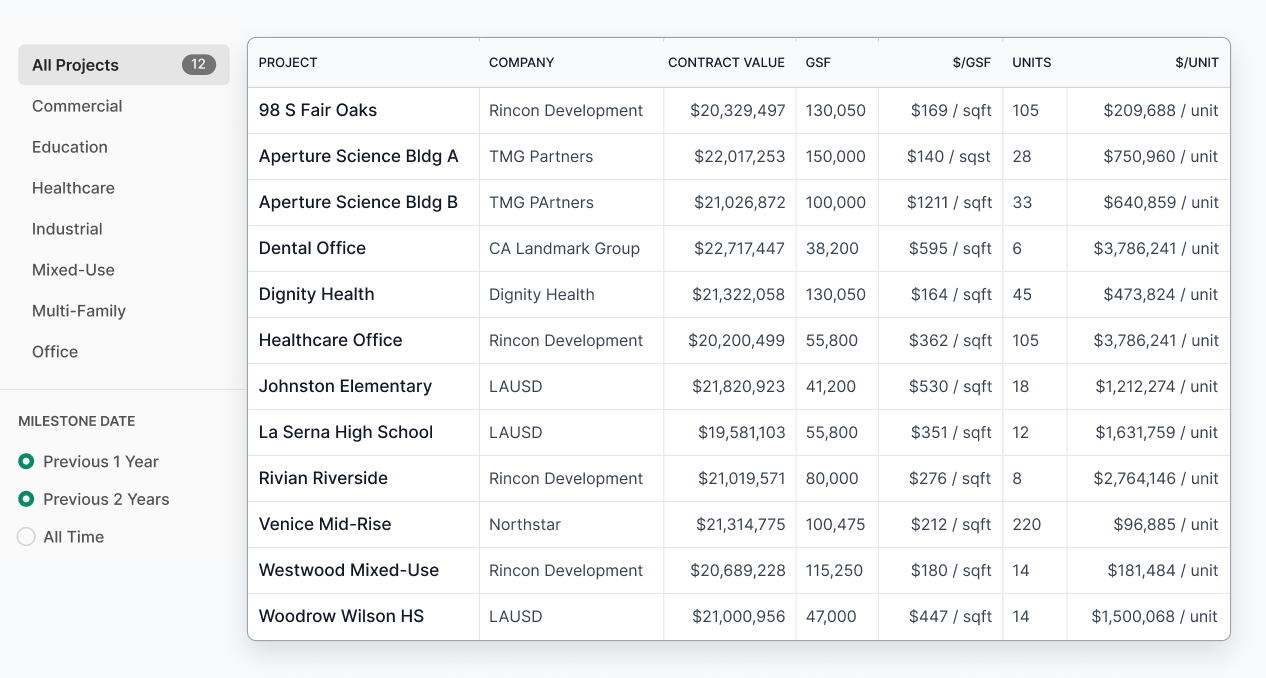Sort the table by CONTRACT VALUE
Image resolution: width=1266 pixels, height=678 pixels.
(x=726, y=62)
